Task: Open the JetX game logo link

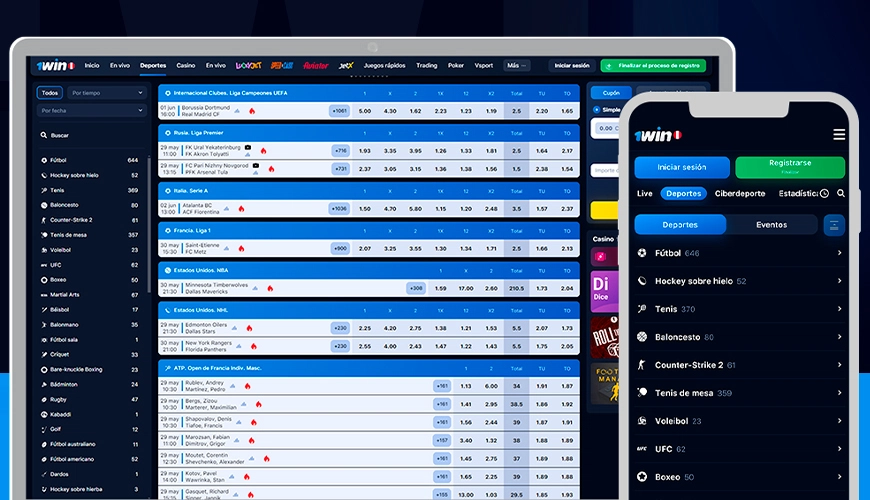Action: coord(346,65)
